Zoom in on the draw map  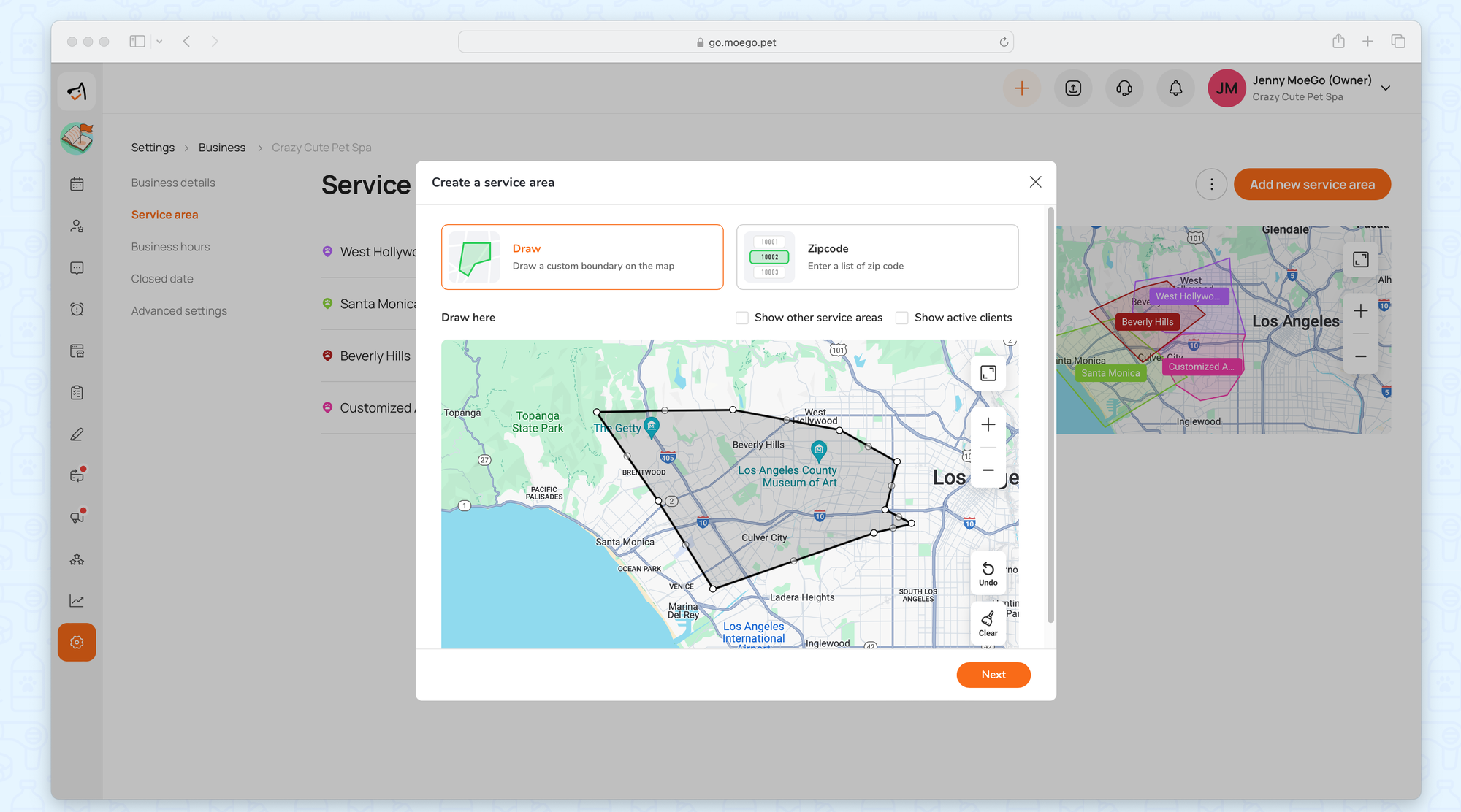pyautogui.click(x=988, y=424)
